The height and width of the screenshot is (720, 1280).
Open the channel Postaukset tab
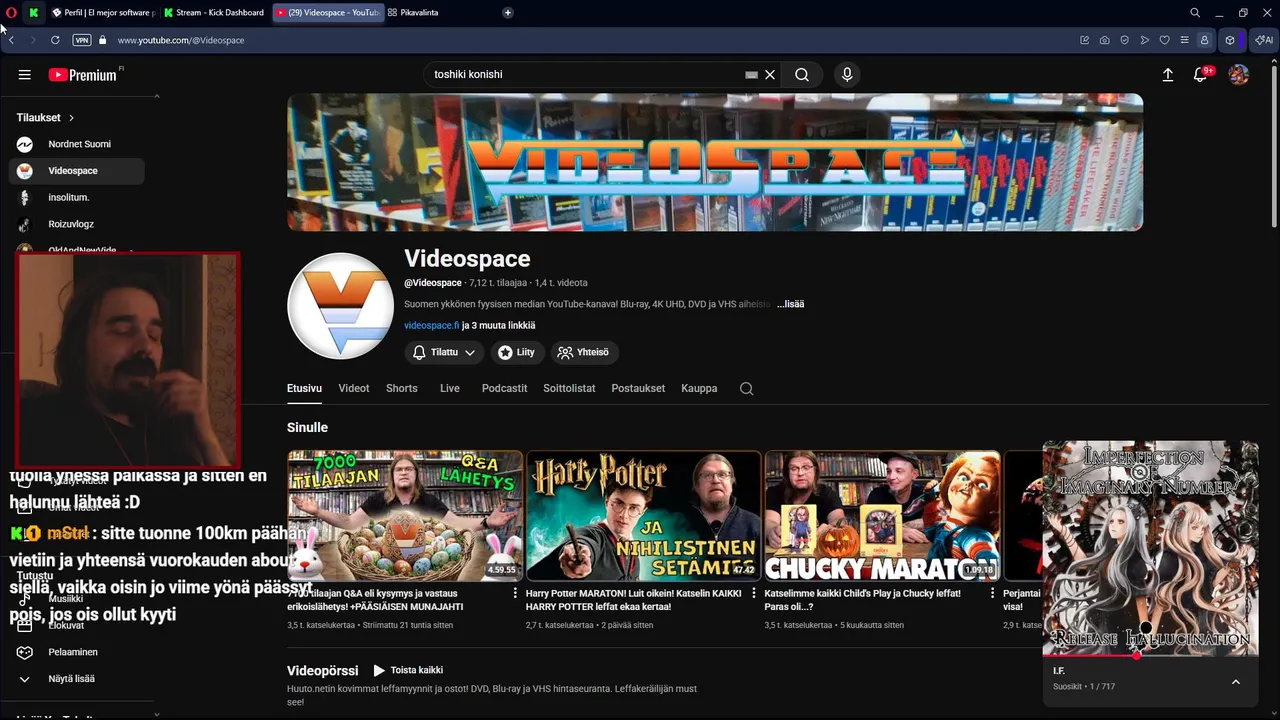638,388
